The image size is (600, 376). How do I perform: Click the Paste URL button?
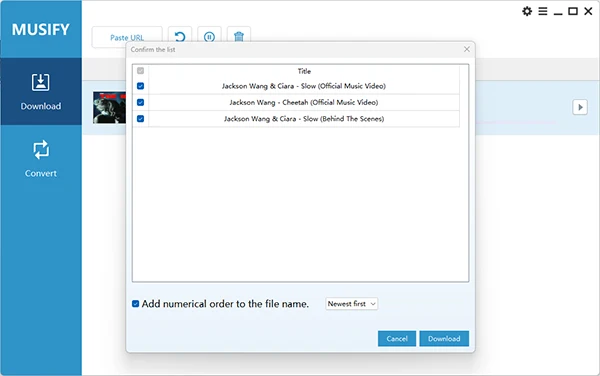tap(127, 37)
